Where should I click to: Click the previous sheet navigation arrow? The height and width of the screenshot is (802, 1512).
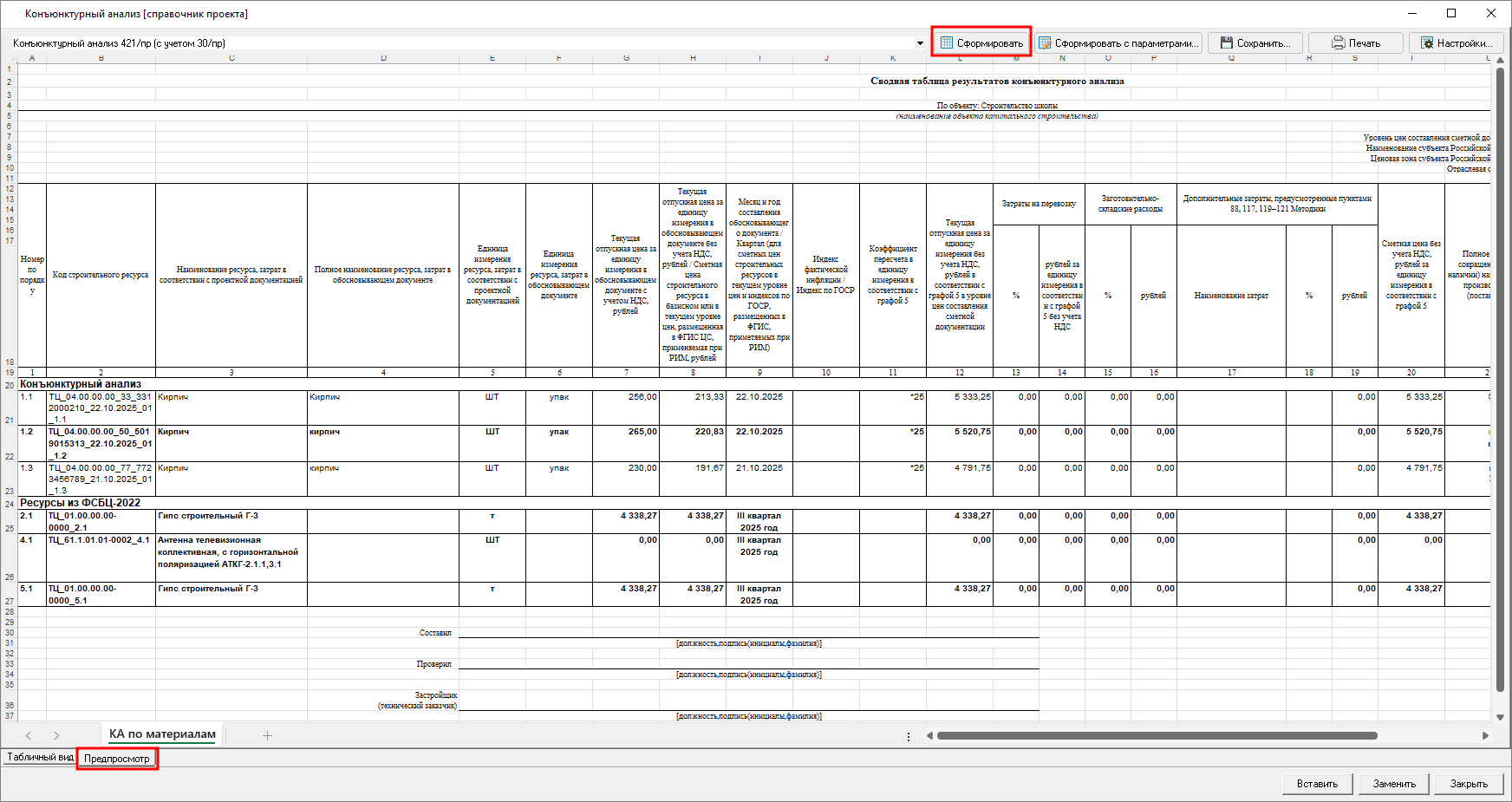(29, 735)
